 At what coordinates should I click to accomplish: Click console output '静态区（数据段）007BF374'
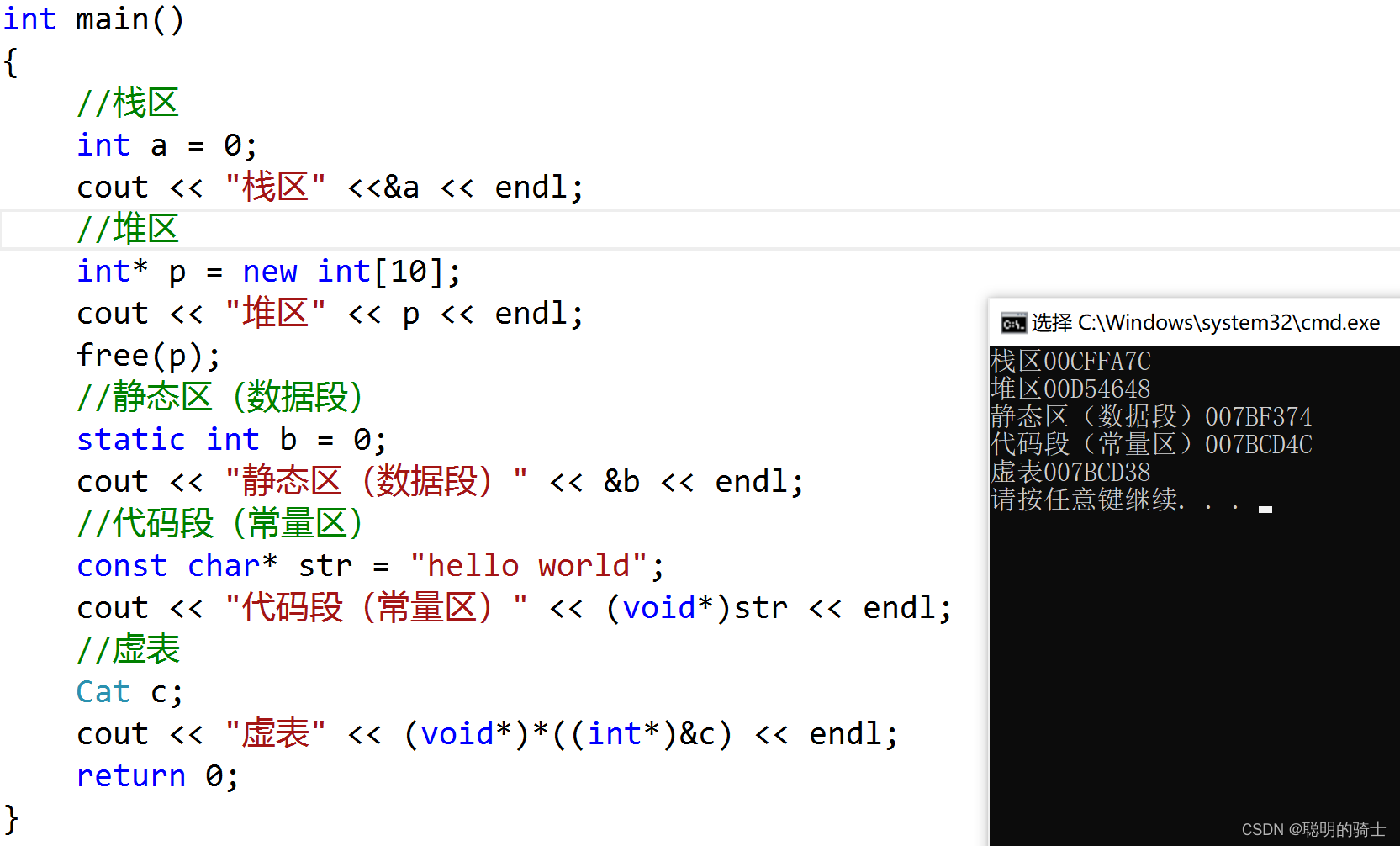1151,417
